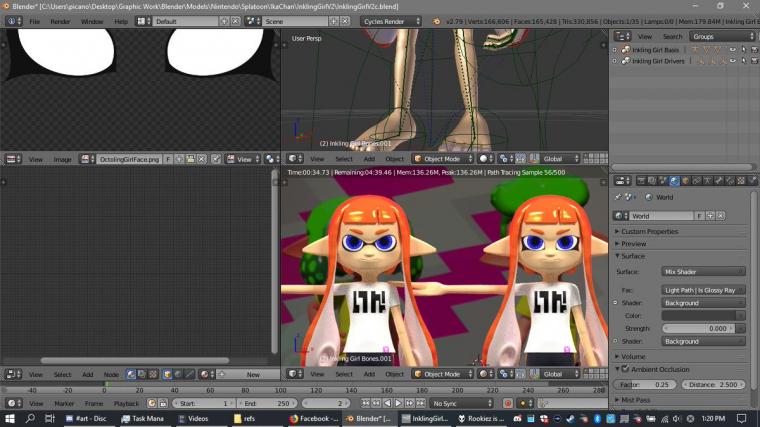Screen dimensions: 760x427
Task: Select Inkling Girl Basis in Outliner
Action: [x=655, y=50]
